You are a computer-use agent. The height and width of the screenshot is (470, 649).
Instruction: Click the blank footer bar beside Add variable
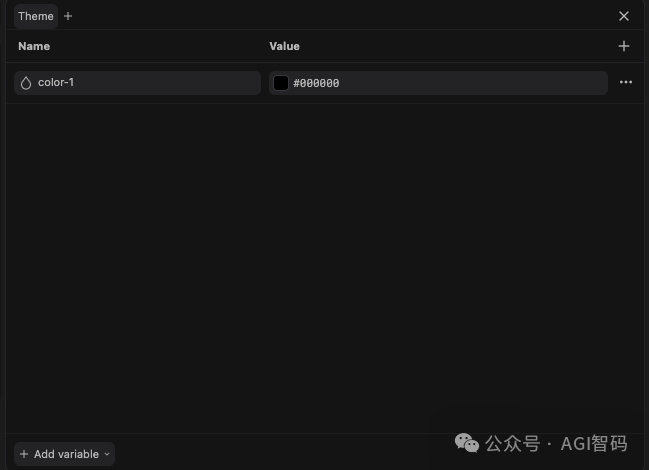[281, 454]
